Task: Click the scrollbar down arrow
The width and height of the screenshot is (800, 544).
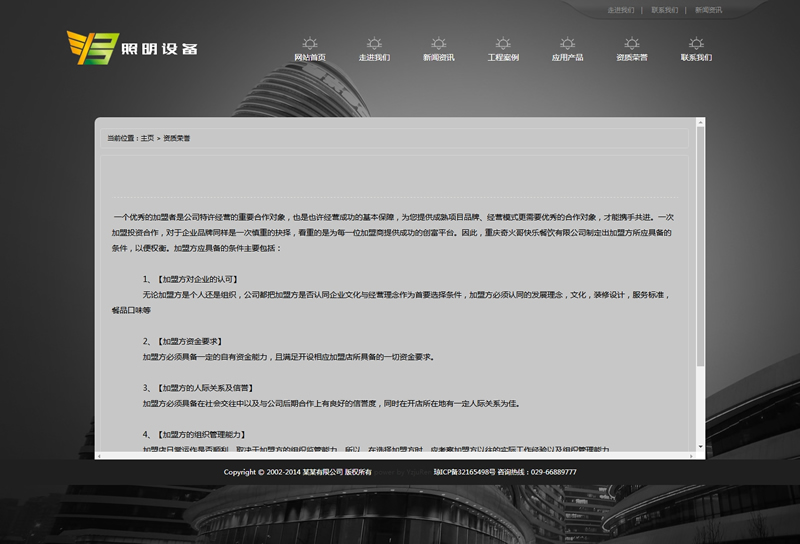Action: (x=701, y=447)
